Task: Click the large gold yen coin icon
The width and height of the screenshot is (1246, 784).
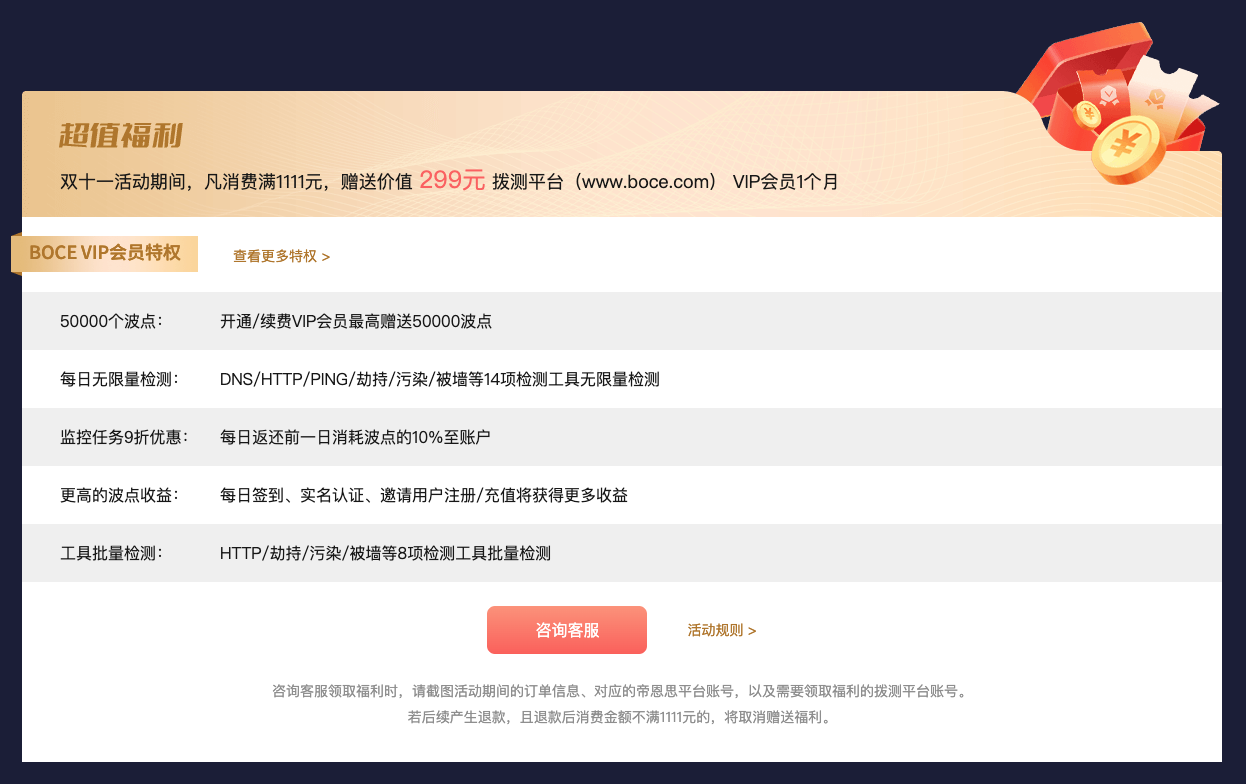Action: pos(1128,148)
